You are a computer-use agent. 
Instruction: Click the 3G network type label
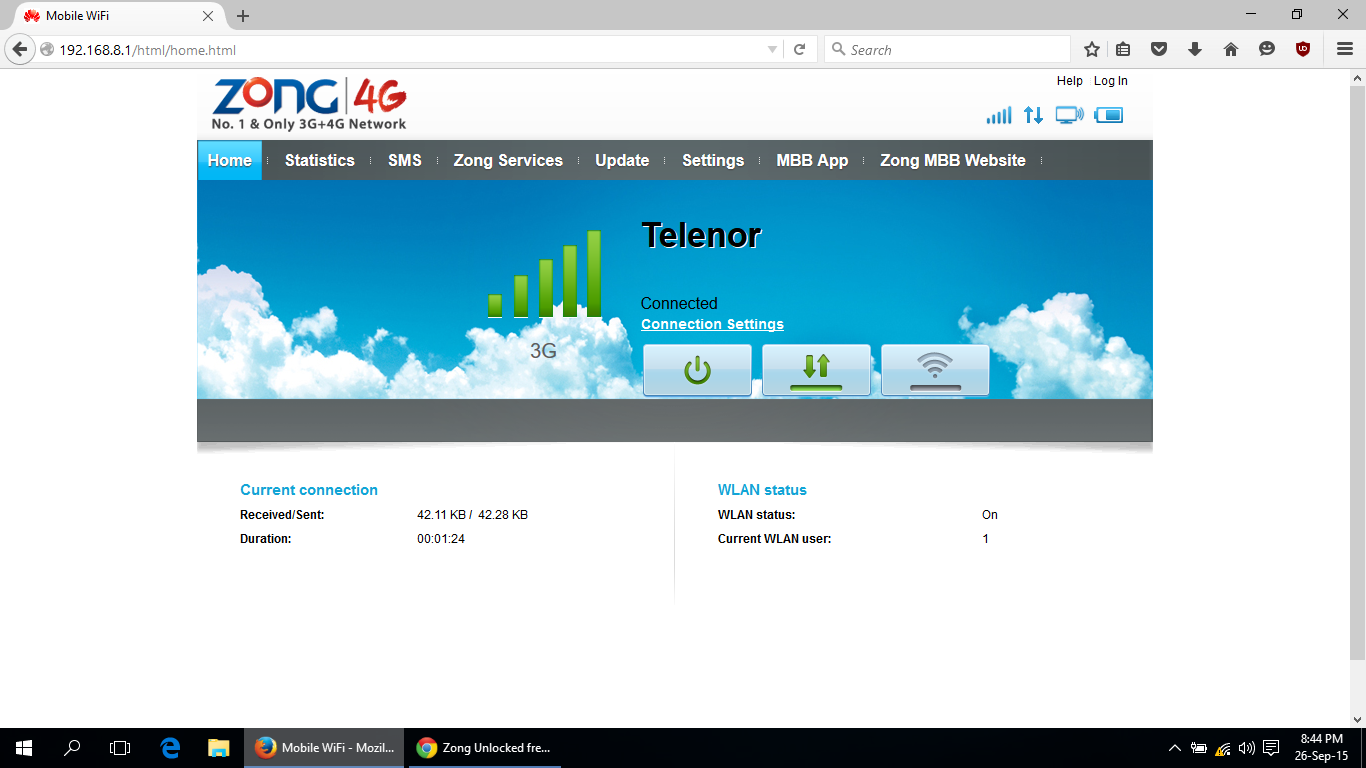tap(543, 351)
